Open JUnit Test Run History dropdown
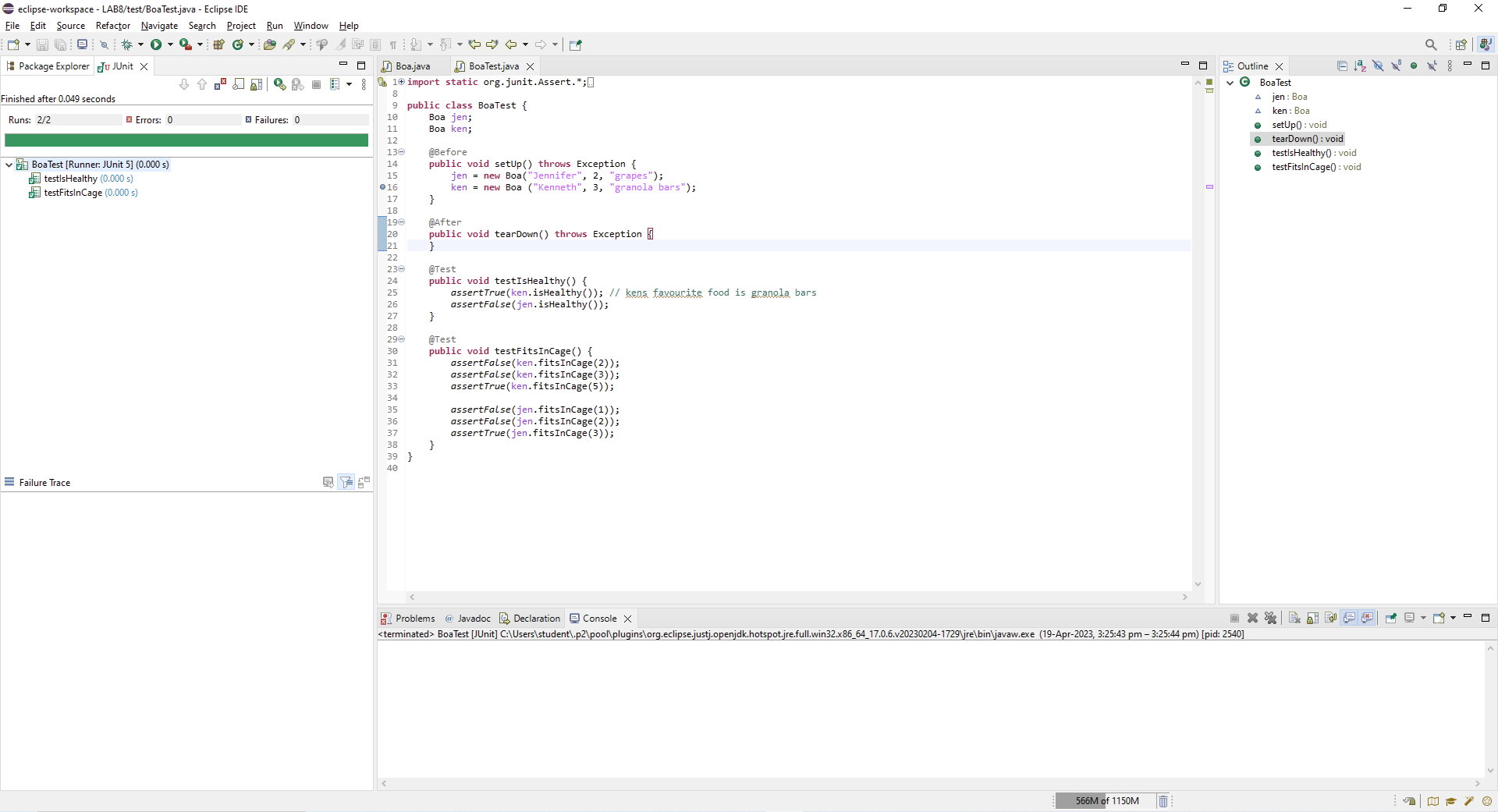Screen dimensions: 1498x812 [349, 84]
